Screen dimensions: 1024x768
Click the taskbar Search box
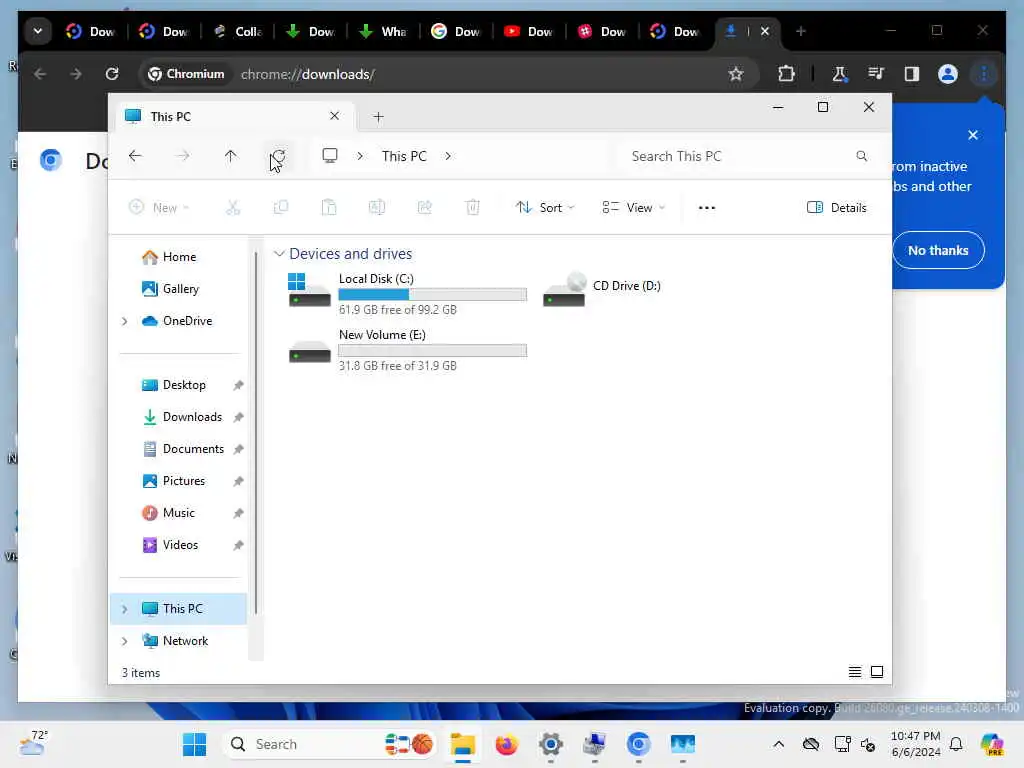point(330,744)
